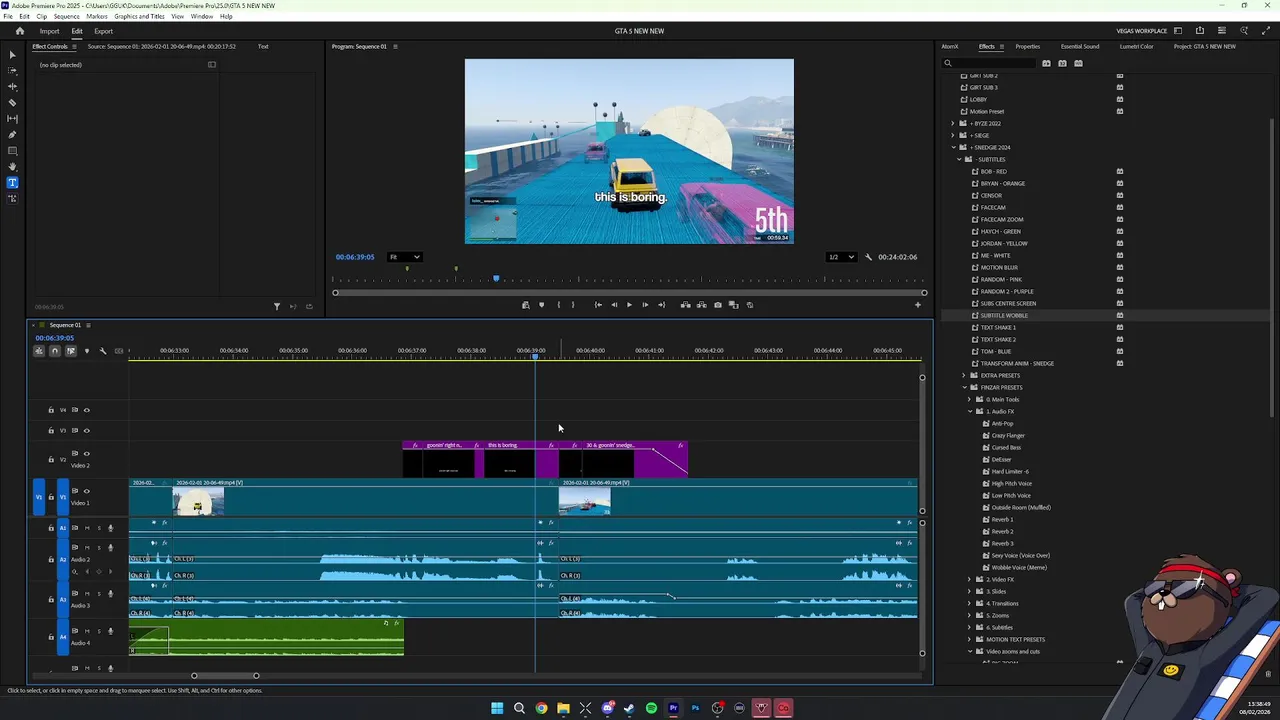Open the Sequence menu
The image size is (1280, 720).
pos(66,17)
